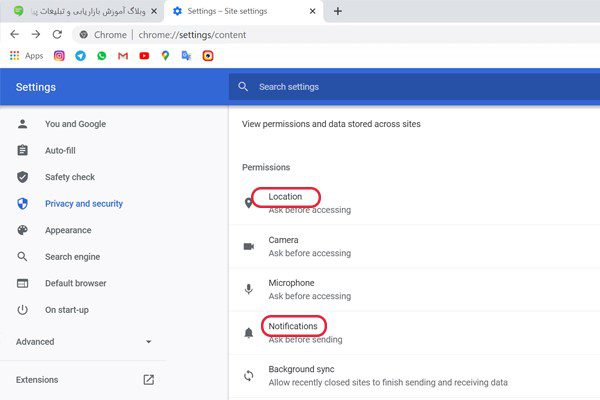
Task: Click the Safety check shield icon
Action: pos(23,177)
